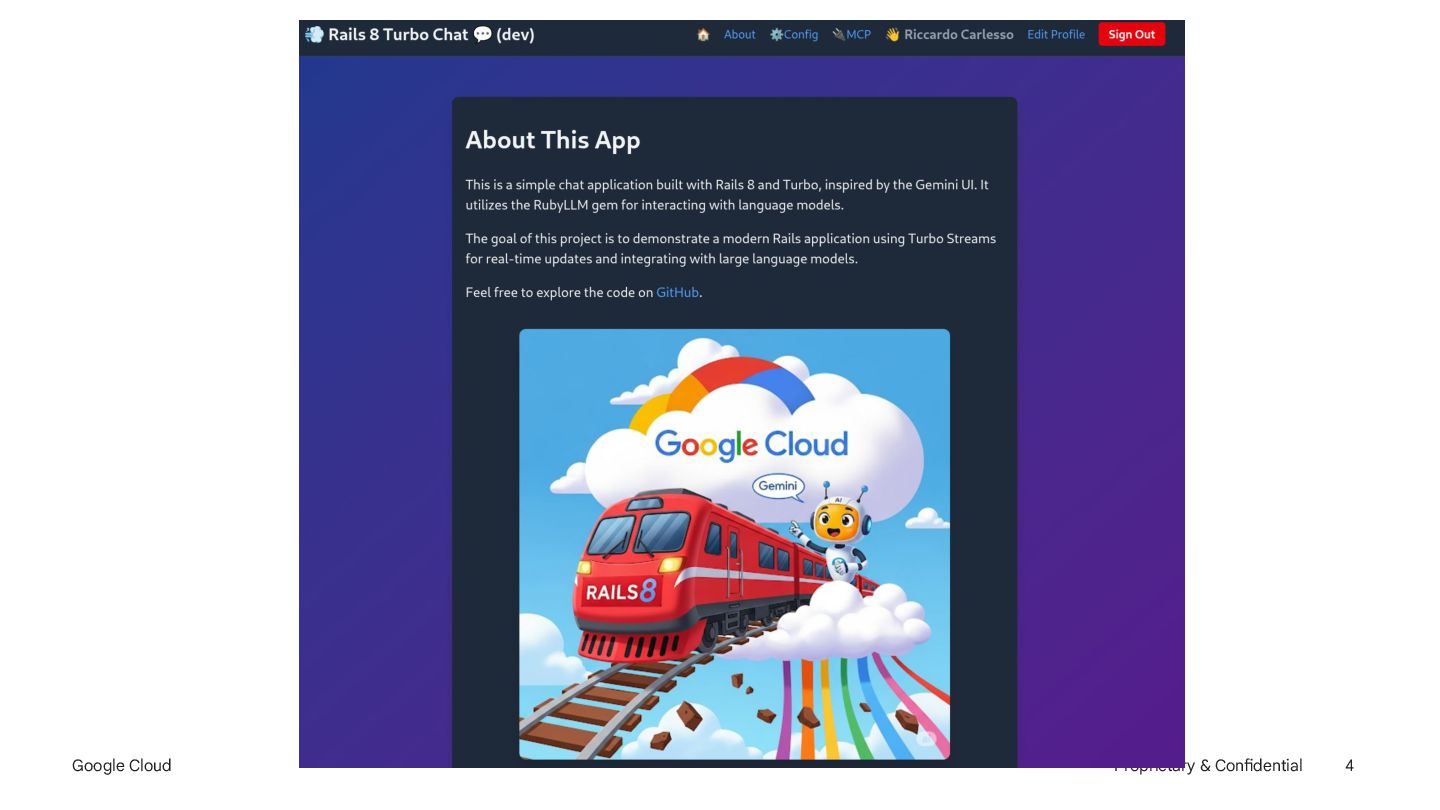Click the red Sign Out button

1132,35
